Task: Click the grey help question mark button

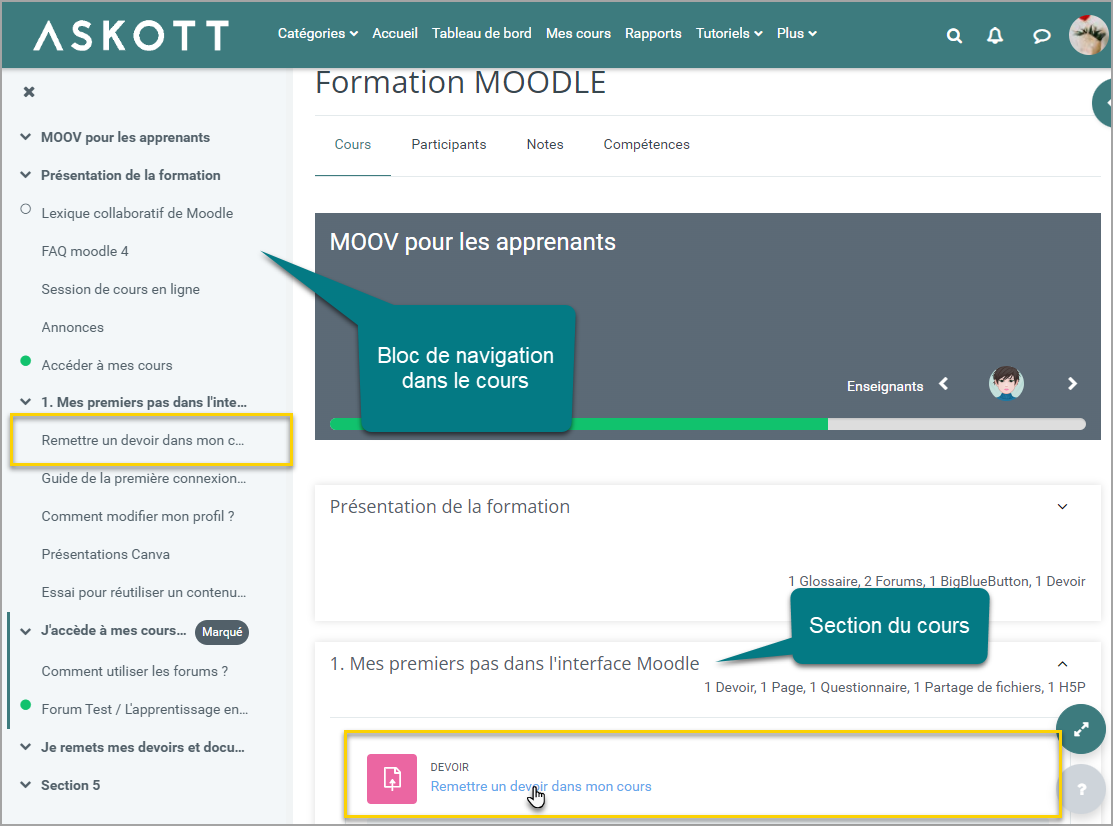Action: tap(1082, 789)
